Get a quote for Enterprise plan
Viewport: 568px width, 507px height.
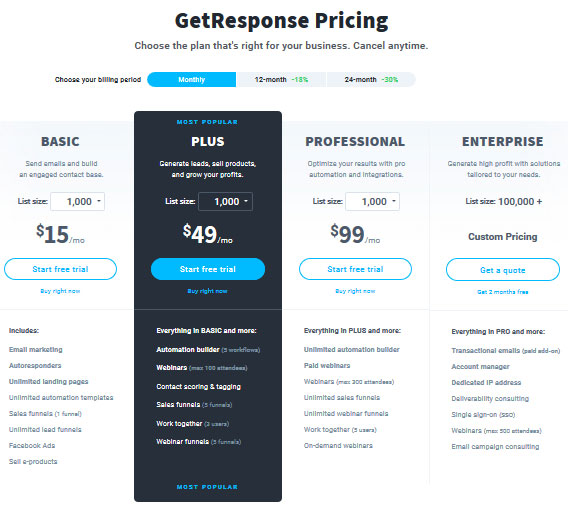point(503,270)
